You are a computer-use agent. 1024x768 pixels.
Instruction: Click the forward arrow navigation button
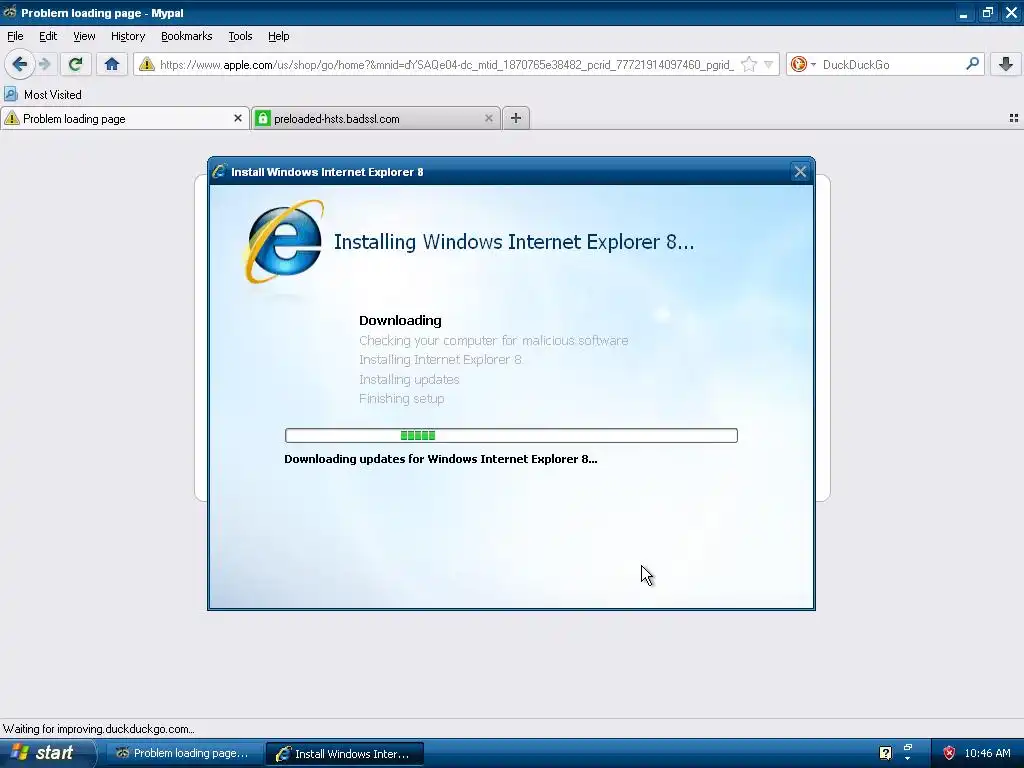coord(45,64)
